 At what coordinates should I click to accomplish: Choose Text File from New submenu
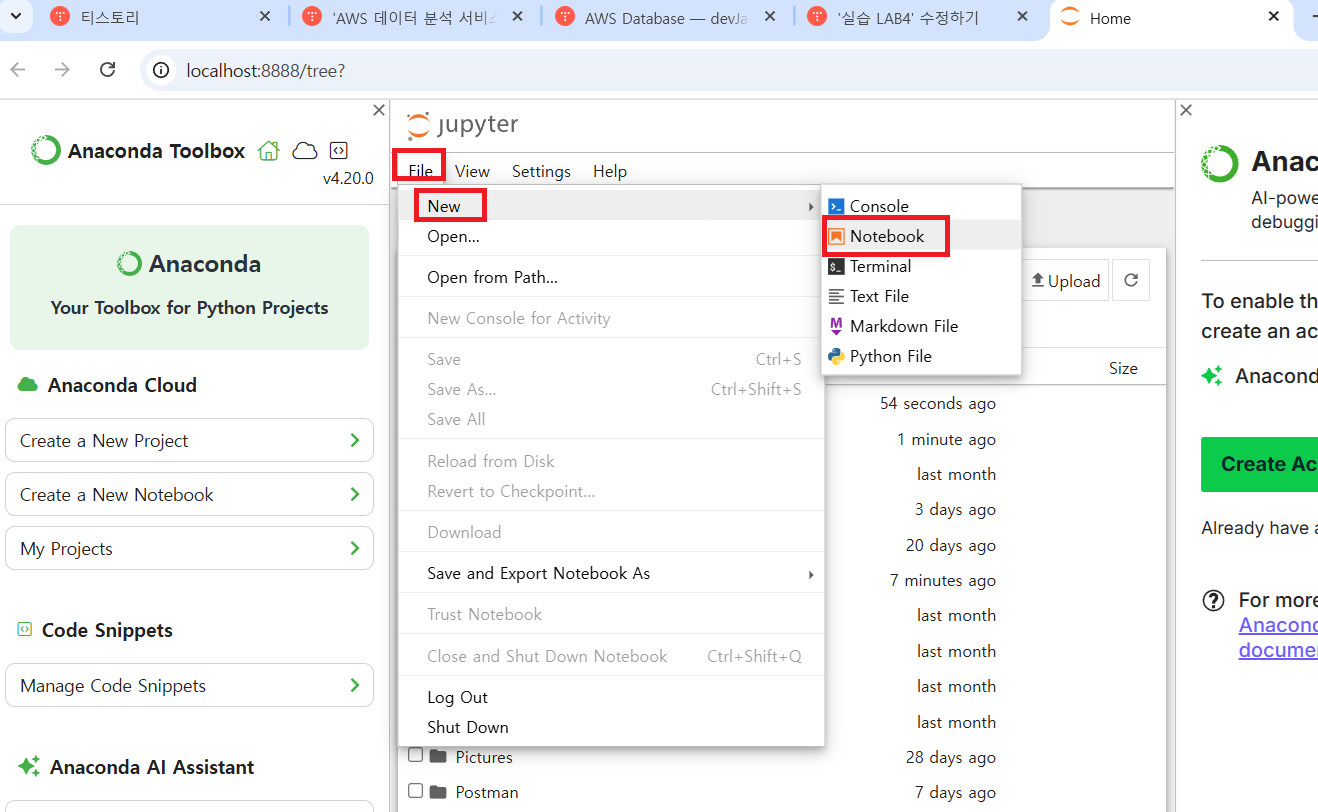click(921, 296)
